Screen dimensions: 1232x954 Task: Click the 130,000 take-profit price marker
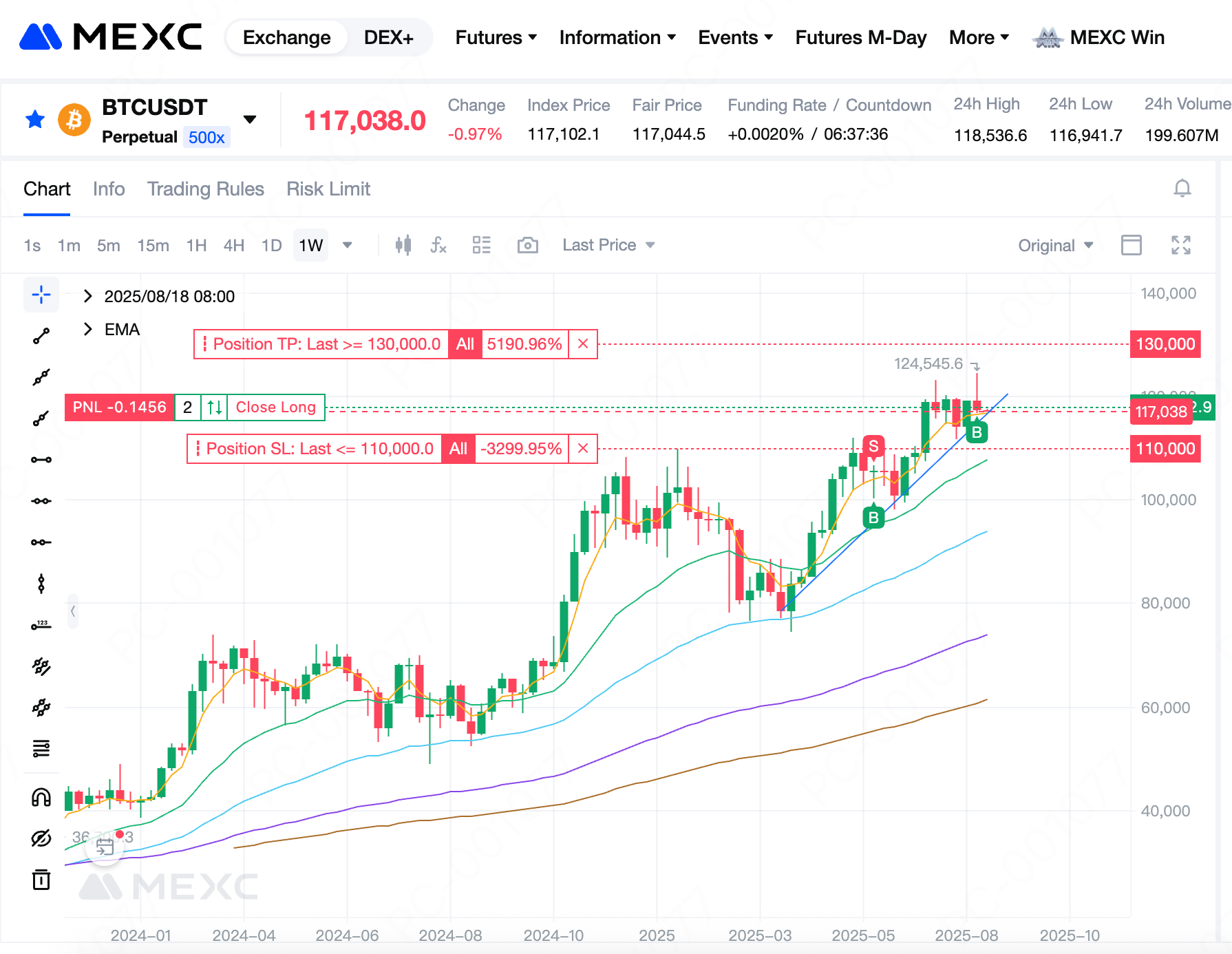coord(1165,344)
